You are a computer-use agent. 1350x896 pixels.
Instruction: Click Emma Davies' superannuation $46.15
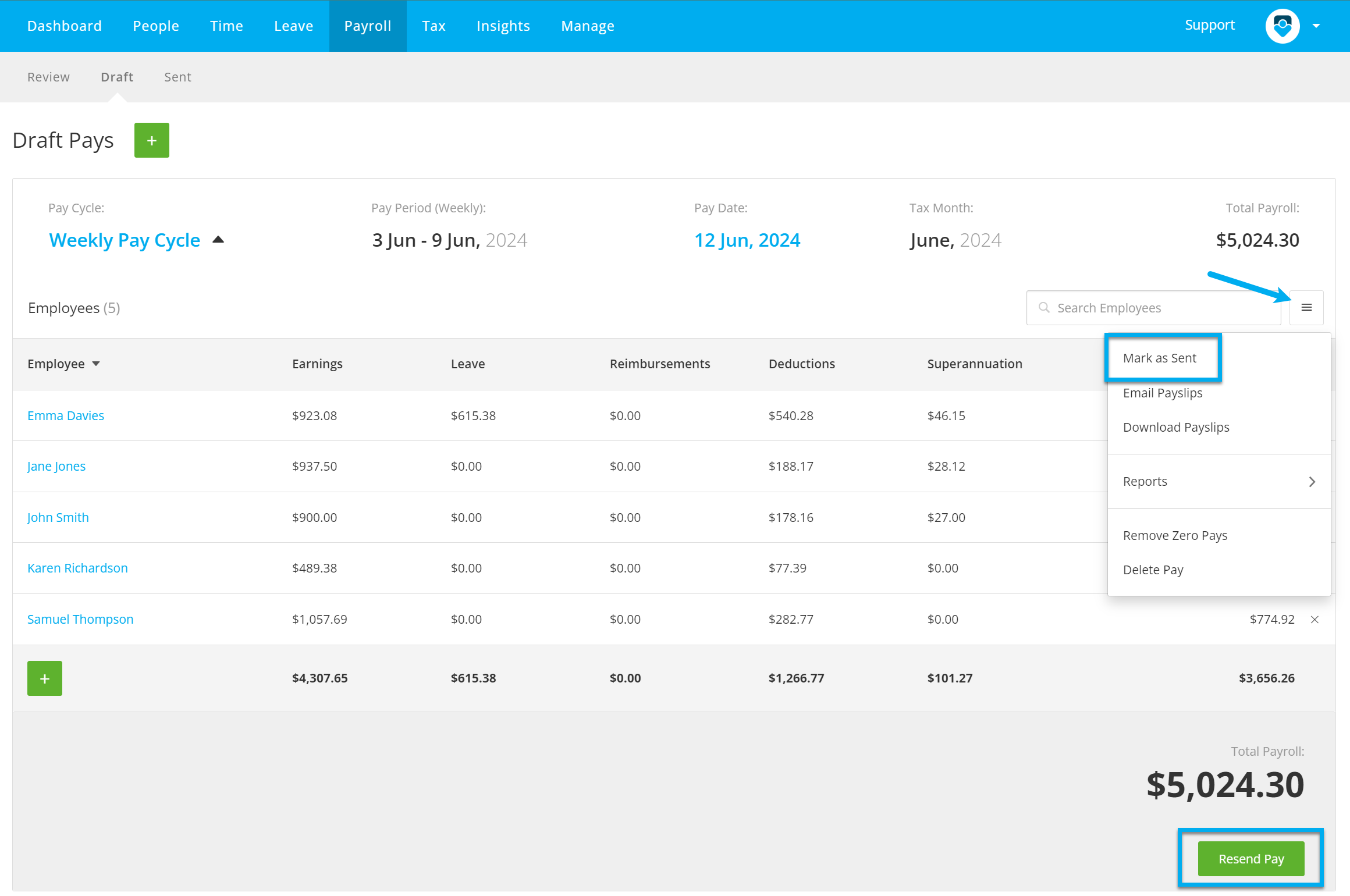(946, 415)
